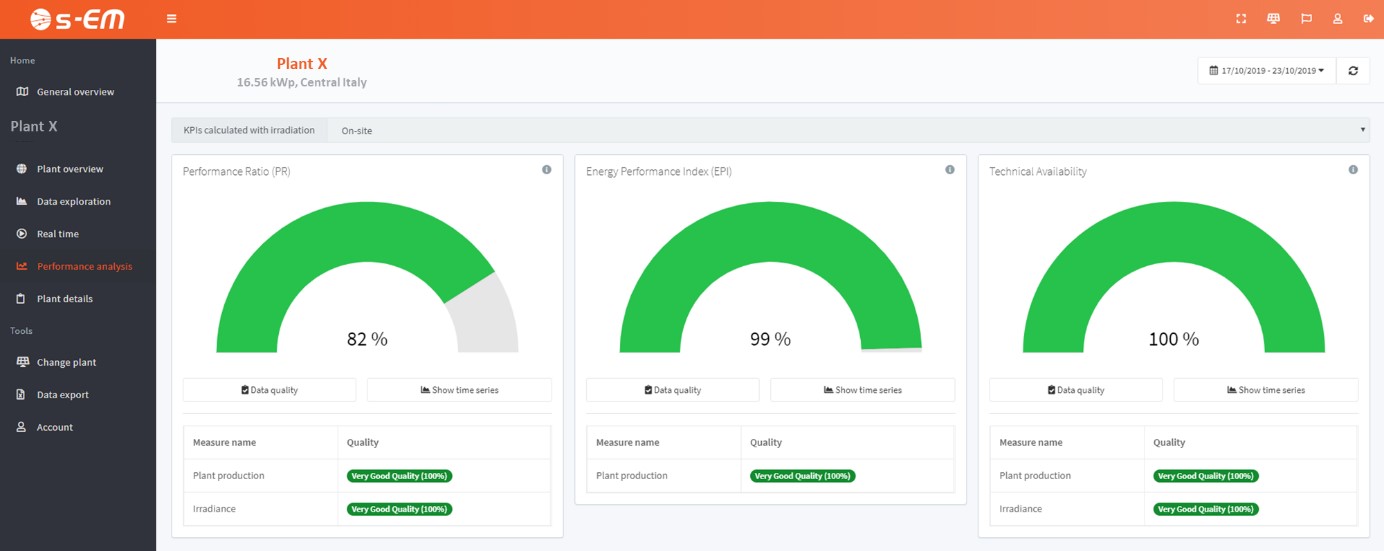Open Performance analysis in sidebar
The width and height of the screenshot is (1384, 551).
[x=84, y=267]
